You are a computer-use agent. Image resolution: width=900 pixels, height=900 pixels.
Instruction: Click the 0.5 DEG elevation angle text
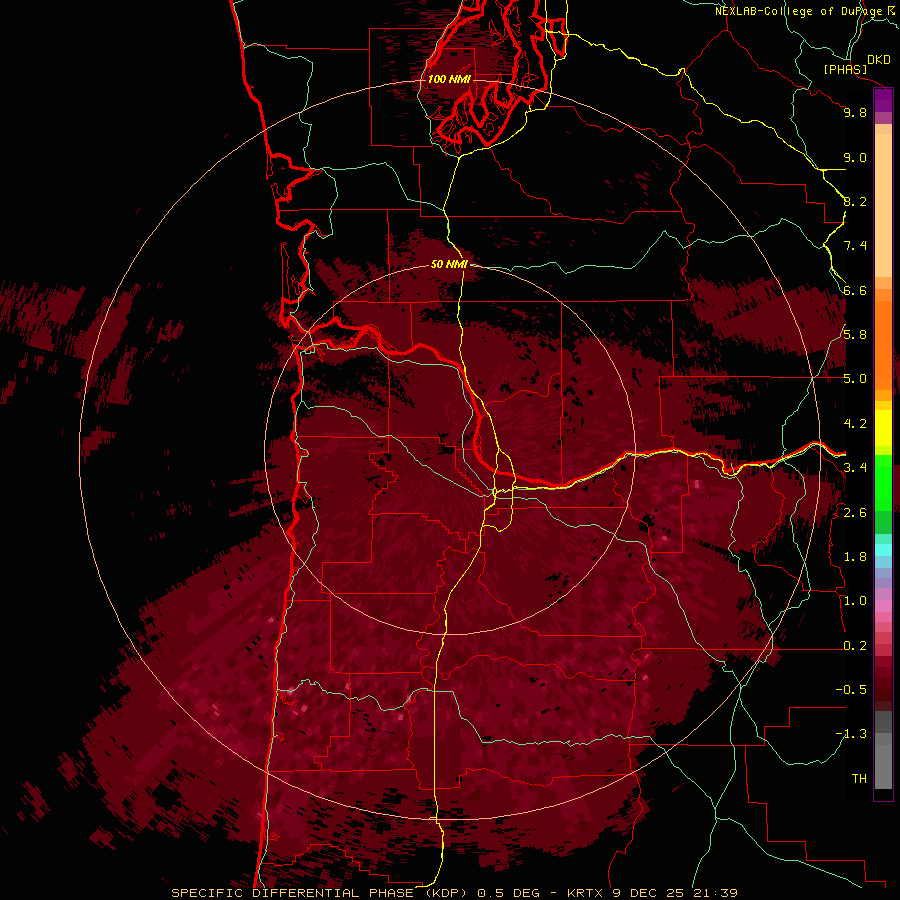click(509, 893)
